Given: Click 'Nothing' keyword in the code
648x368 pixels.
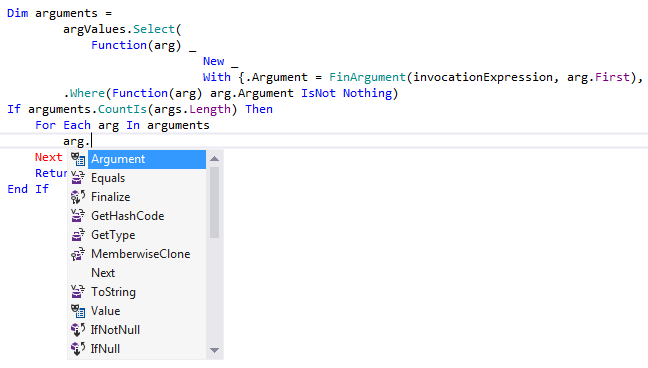Looking at the screenshot, I should [367, 93].
